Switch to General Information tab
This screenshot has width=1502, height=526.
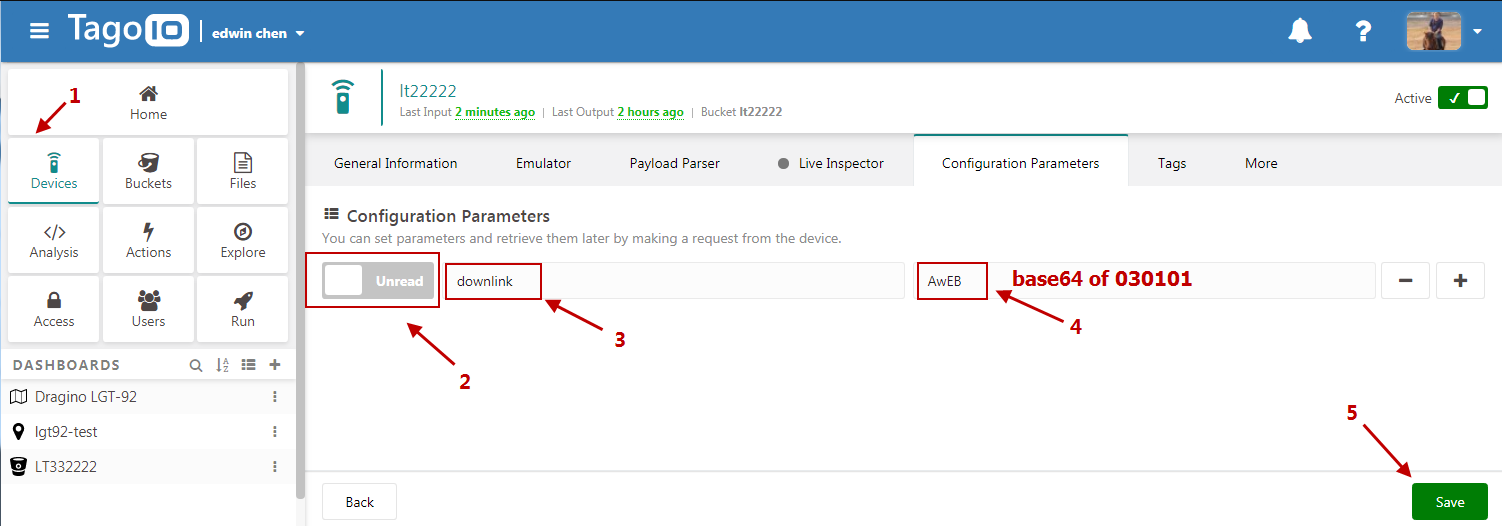[x=396, y=163]
